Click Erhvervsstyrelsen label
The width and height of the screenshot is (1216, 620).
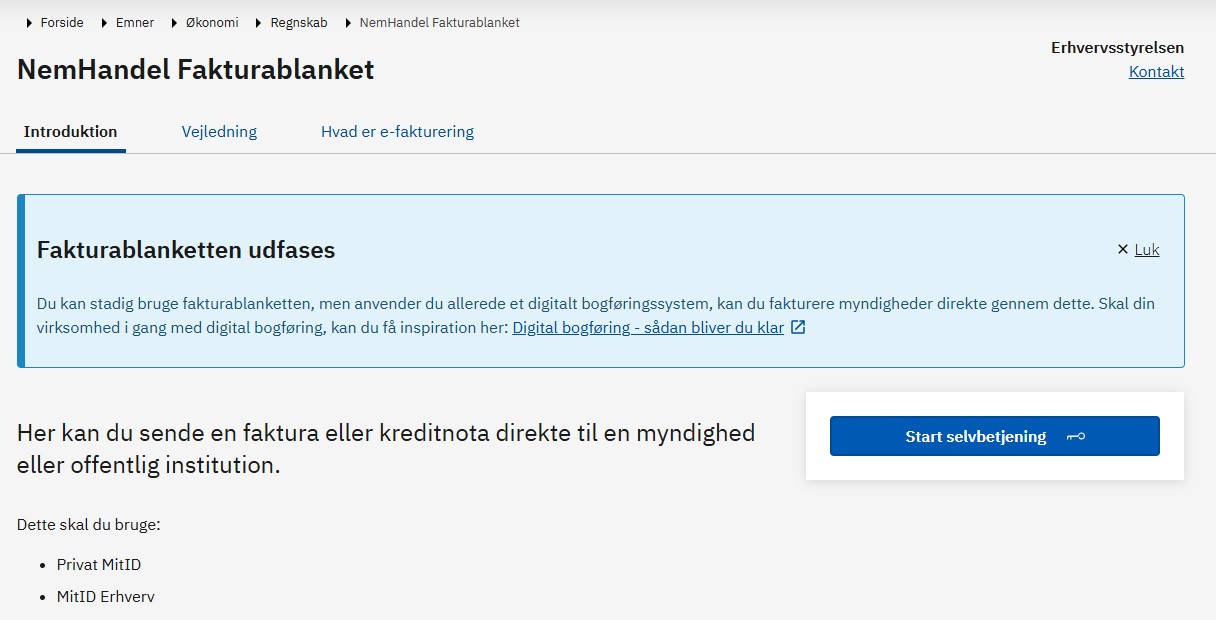click(1118, 47)
